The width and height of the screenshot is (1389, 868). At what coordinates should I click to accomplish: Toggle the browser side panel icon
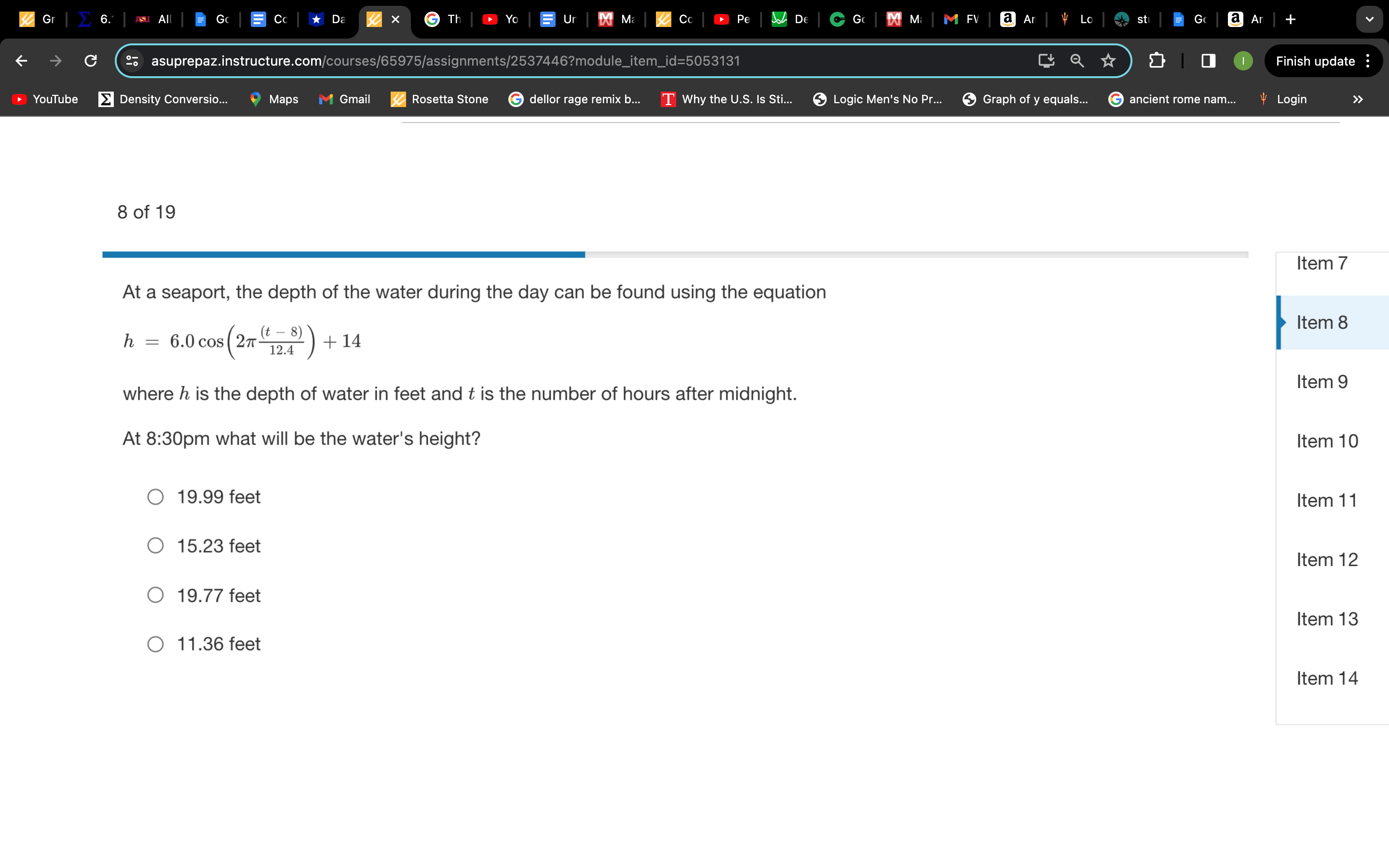click(1208, 61)
